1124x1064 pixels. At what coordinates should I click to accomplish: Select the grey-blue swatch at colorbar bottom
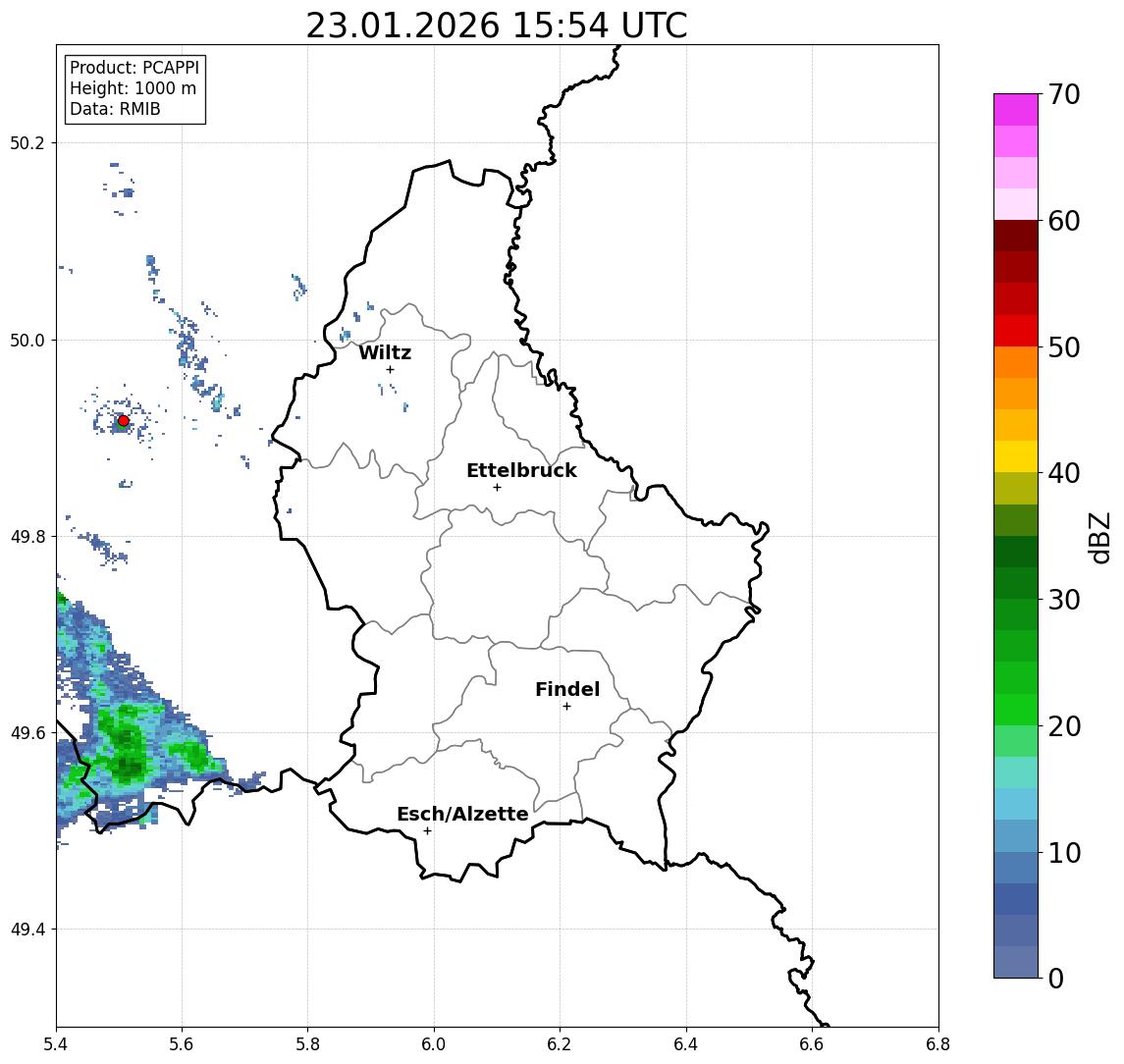(x=1016, y=962)
